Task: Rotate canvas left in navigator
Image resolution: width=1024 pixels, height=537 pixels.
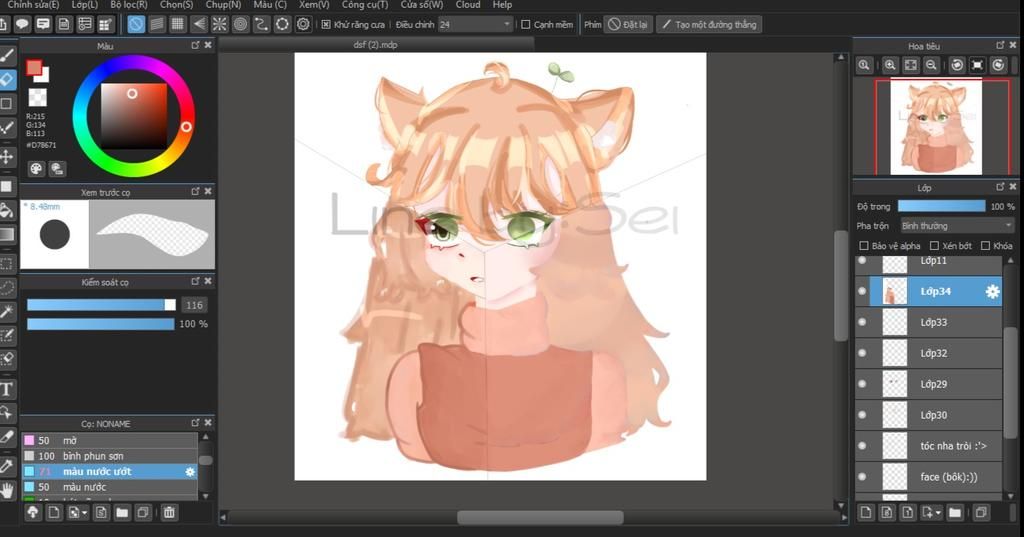Action: (957, 65)
